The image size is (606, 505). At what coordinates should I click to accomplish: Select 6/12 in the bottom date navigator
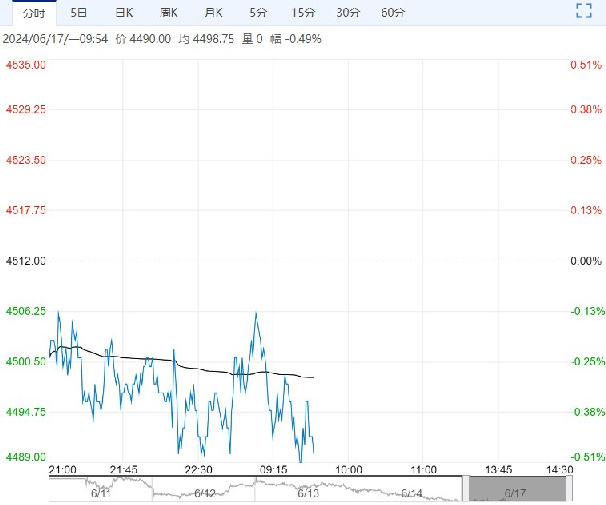click(204, 491)
